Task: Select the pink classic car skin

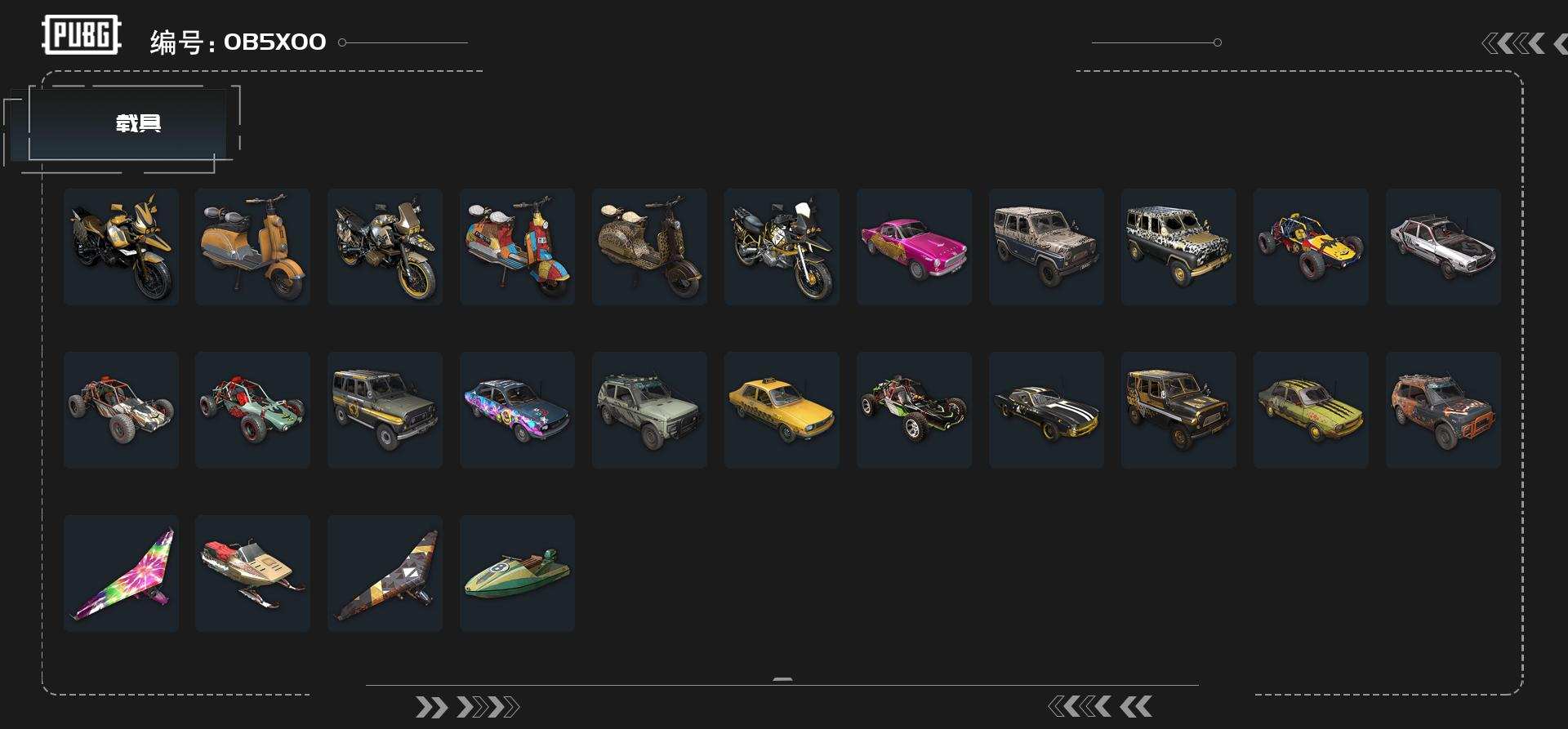Action: tap(915, 247)
